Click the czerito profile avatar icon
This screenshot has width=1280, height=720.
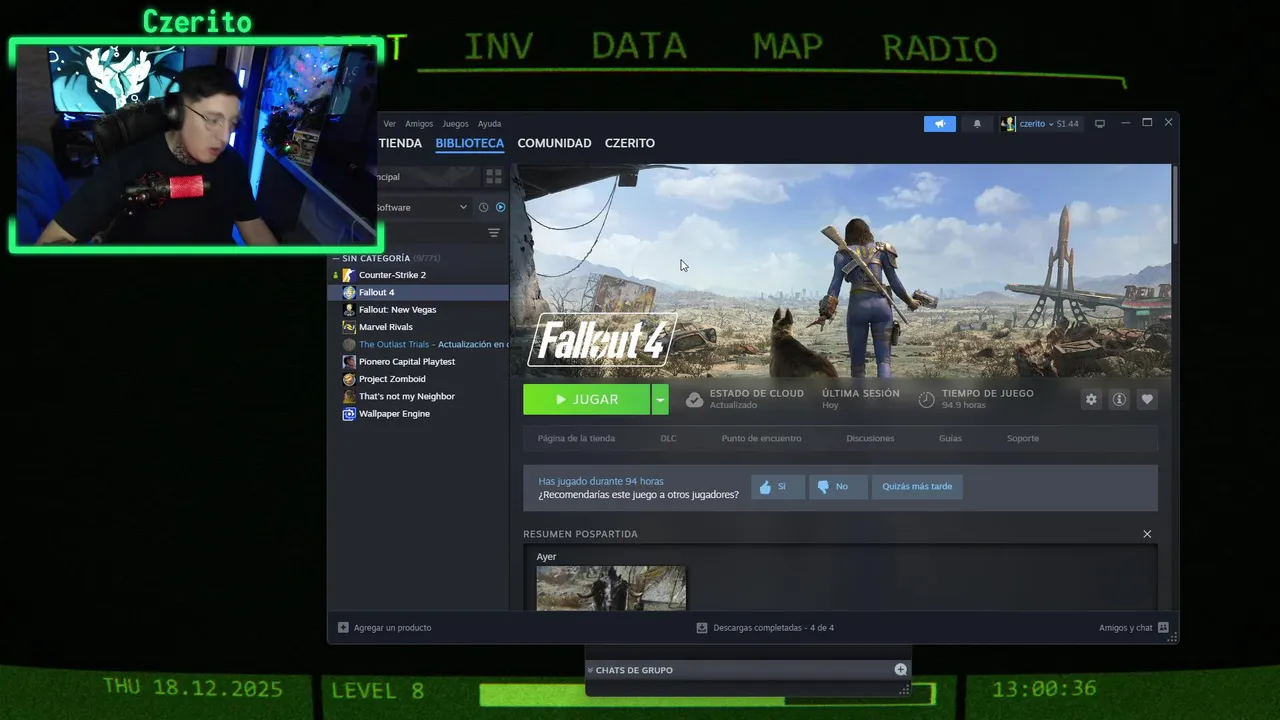pyautogui.click(x=1008, y=124)
